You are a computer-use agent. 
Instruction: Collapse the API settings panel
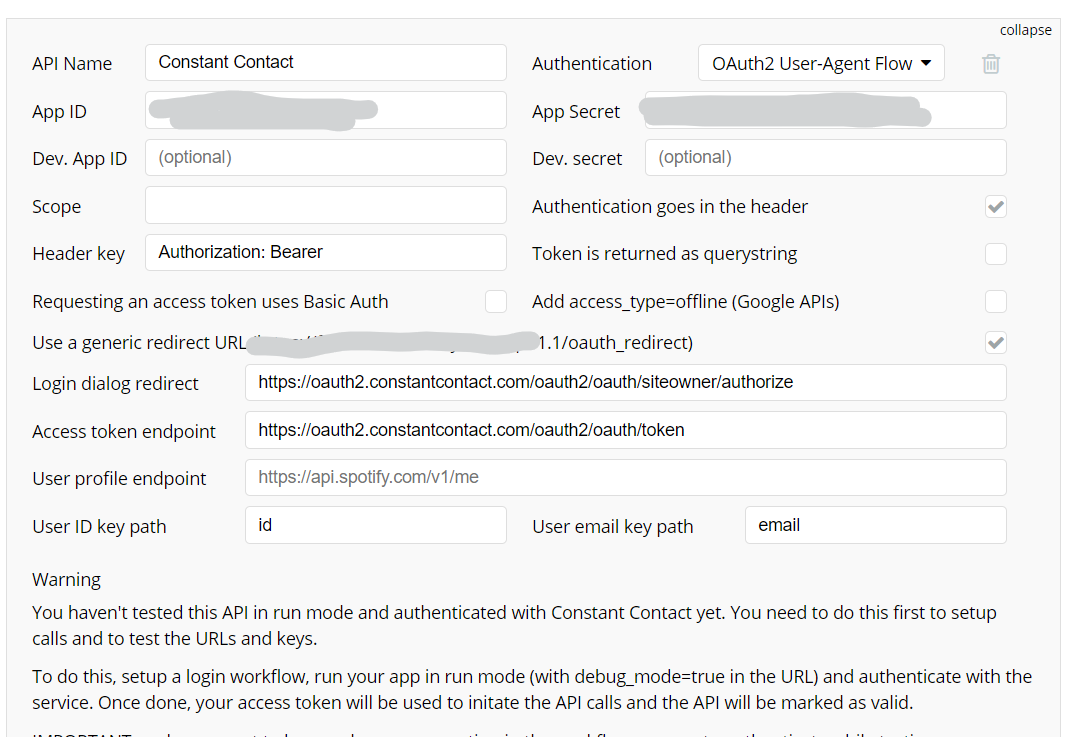1025,30
